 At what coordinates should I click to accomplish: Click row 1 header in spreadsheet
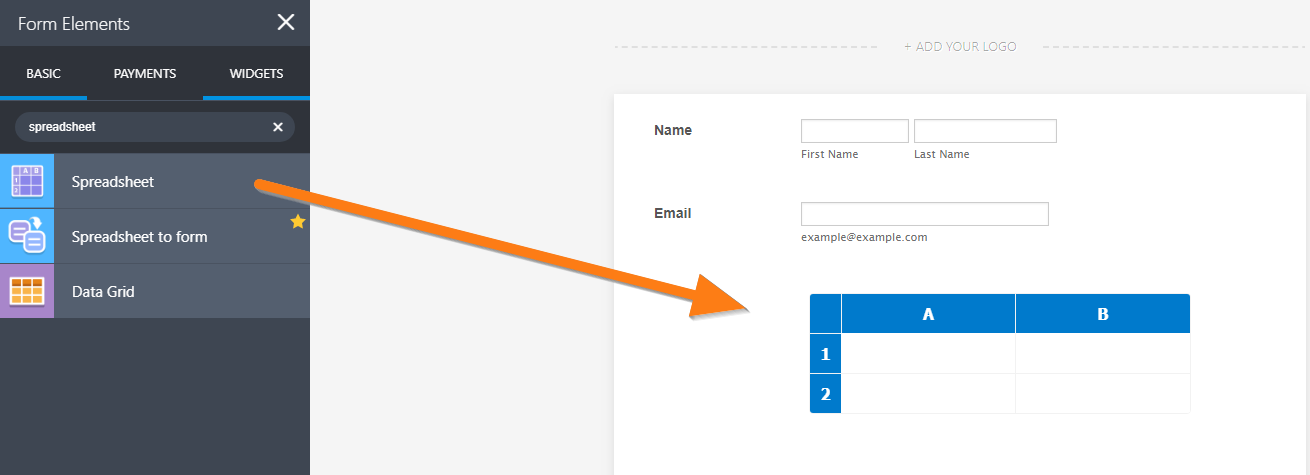click(x=825, y=354)
